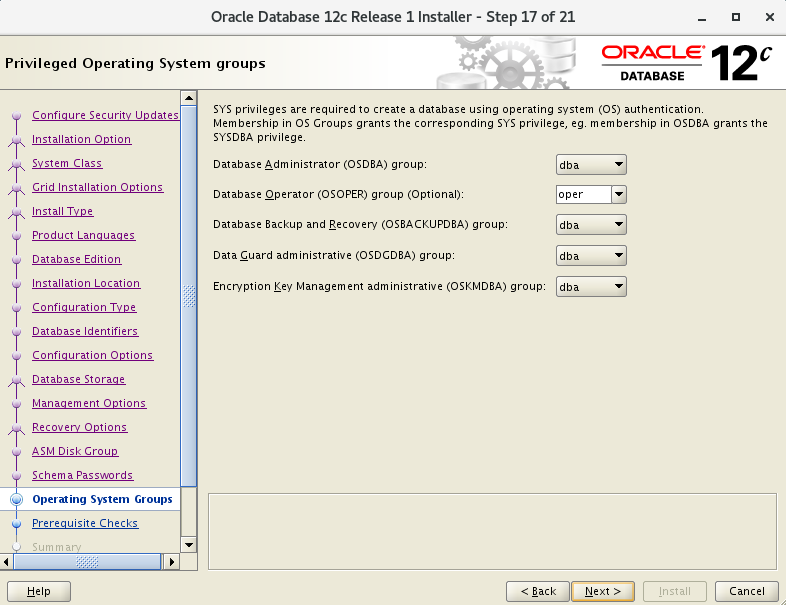The height and width of the screenshot is (605, 786).
Task: Open Help for this step
Action: (x=39, y=591)
